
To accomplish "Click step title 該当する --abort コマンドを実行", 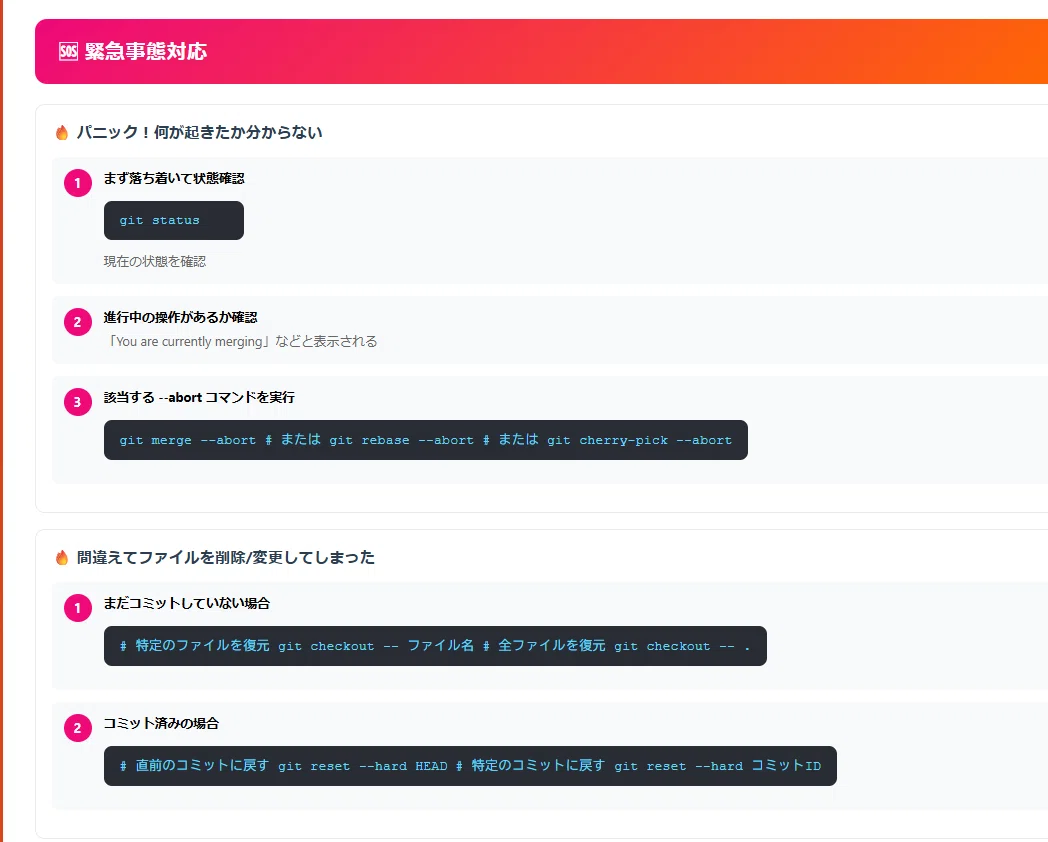I will coord(199,398).
